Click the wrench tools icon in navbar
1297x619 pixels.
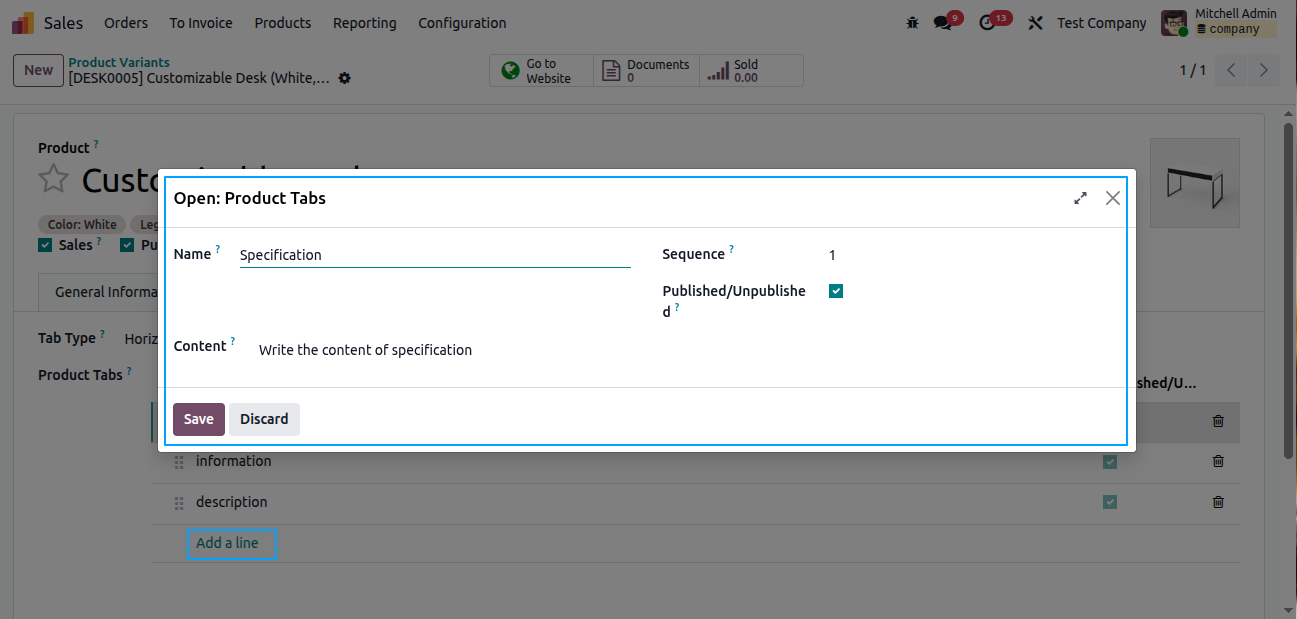1036,23
